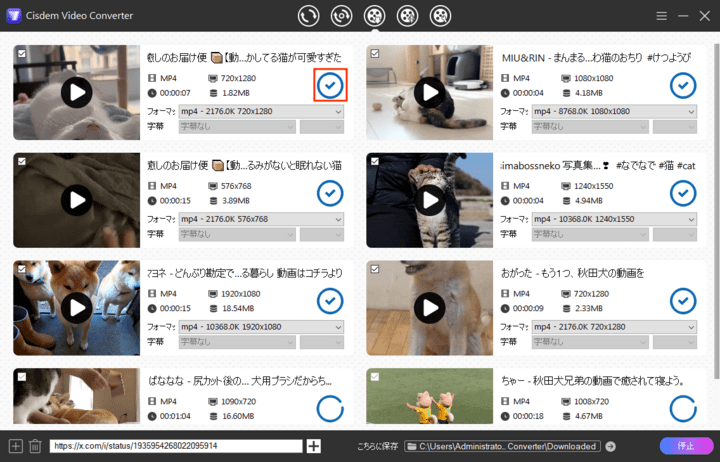Open the fourth film-reel tab icon

pos(407,16)
